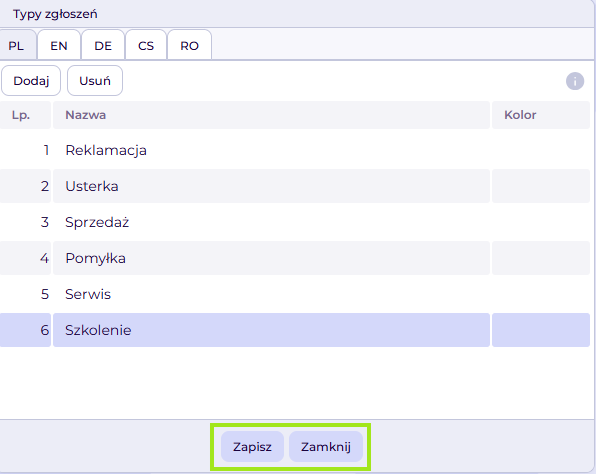
Task: Save changes with Zapisz button
Action: click(252, 447)
